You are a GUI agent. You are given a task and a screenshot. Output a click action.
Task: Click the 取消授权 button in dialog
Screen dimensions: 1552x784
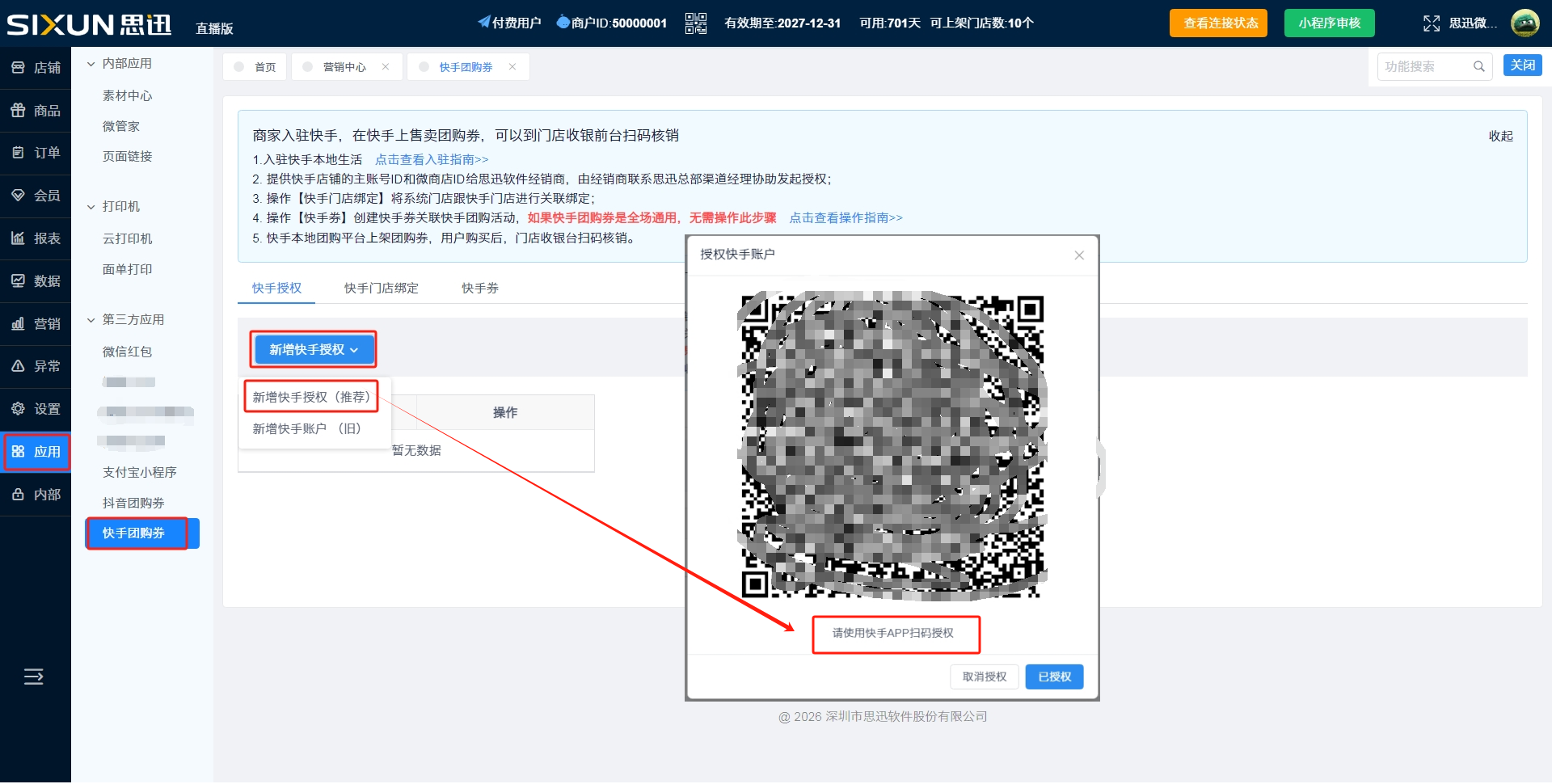[984, 677]
